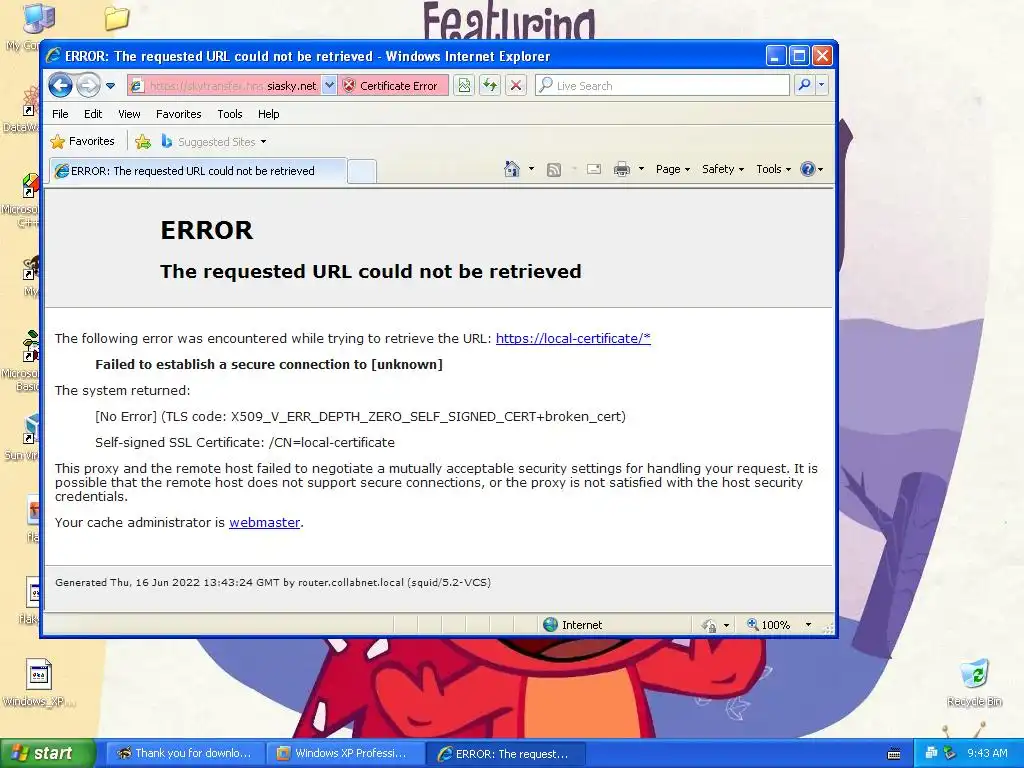Viewport: 1024px width, 768px height.
Task: Click the address bar URL field
Action: point(224,86)
